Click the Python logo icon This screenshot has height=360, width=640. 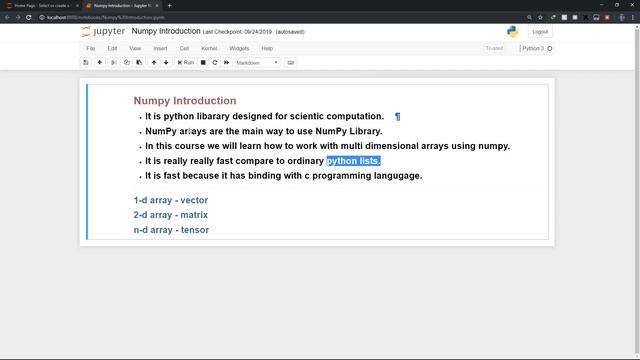[513, 32]
